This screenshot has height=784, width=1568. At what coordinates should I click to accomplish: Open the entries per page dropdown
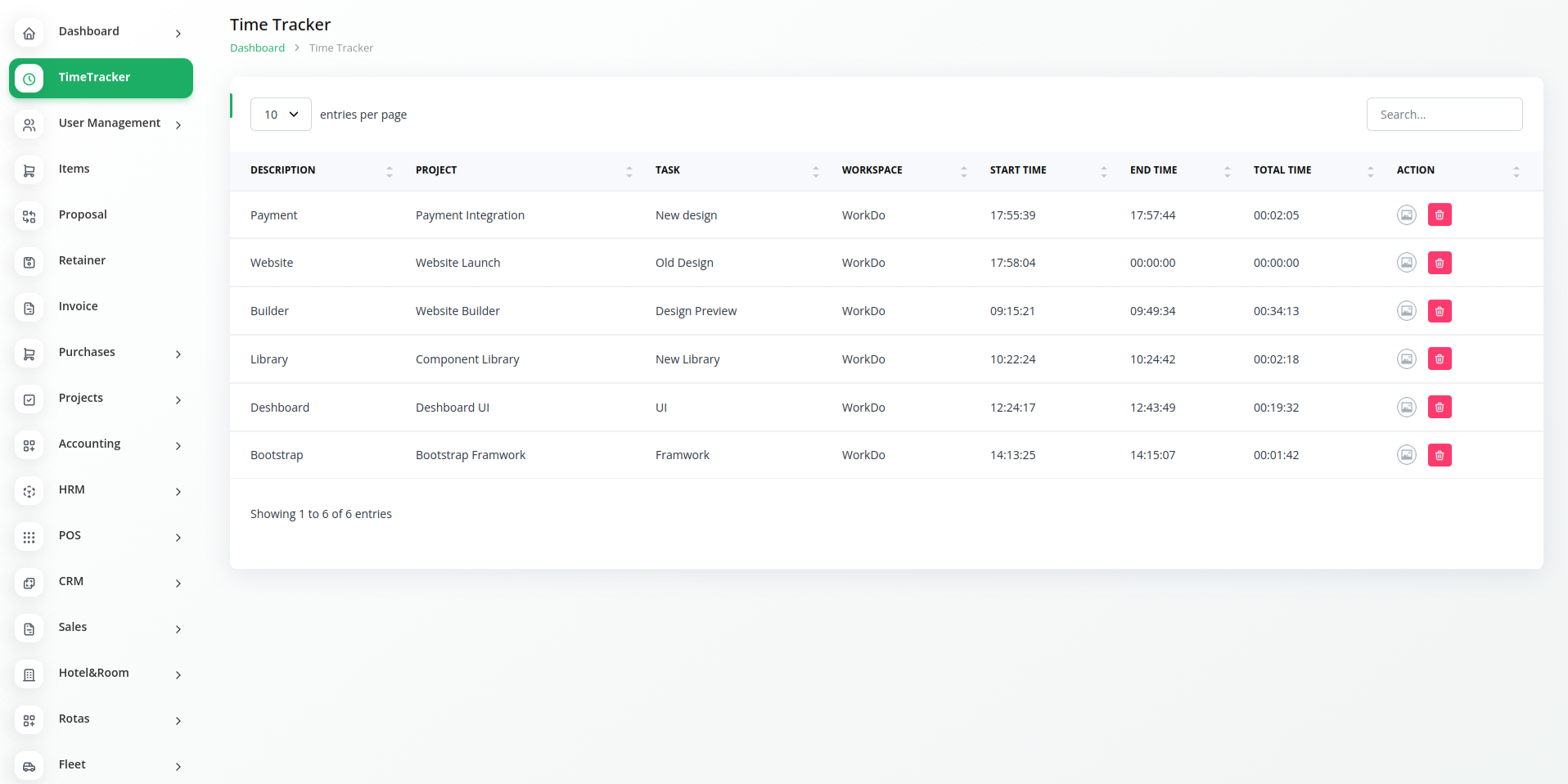click(x=281, y=115)
